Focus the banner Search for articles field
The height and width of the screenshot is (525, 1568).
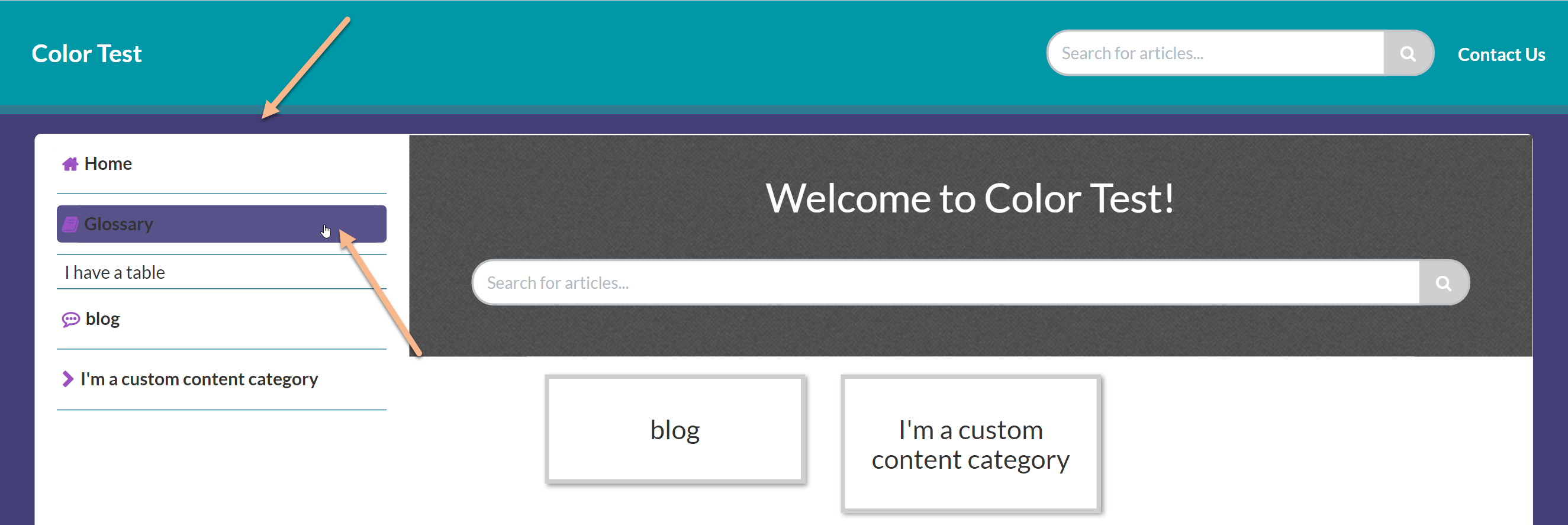(944, 283)
